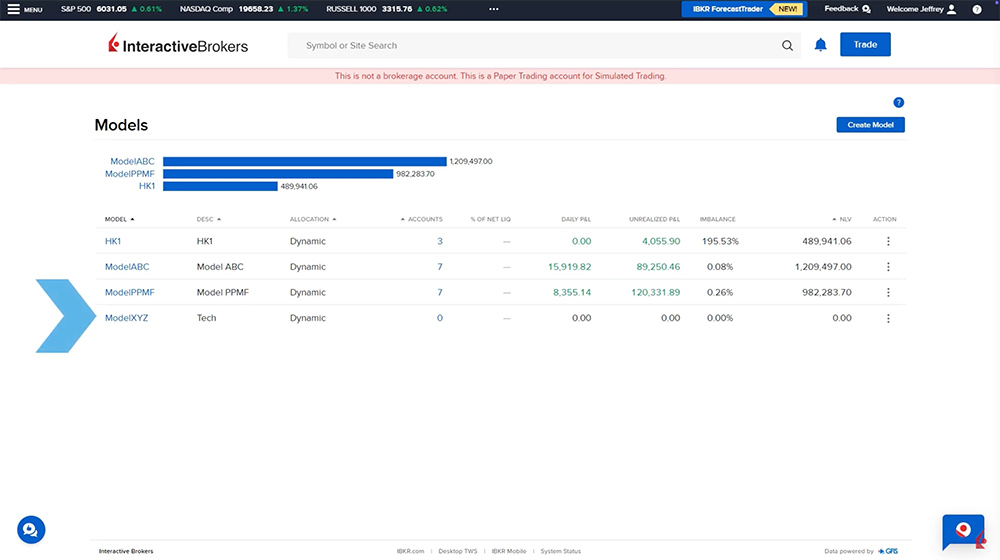Open accounts count 7 for ModelPPMF
The image size is (1000, 560).
[439, 292]
